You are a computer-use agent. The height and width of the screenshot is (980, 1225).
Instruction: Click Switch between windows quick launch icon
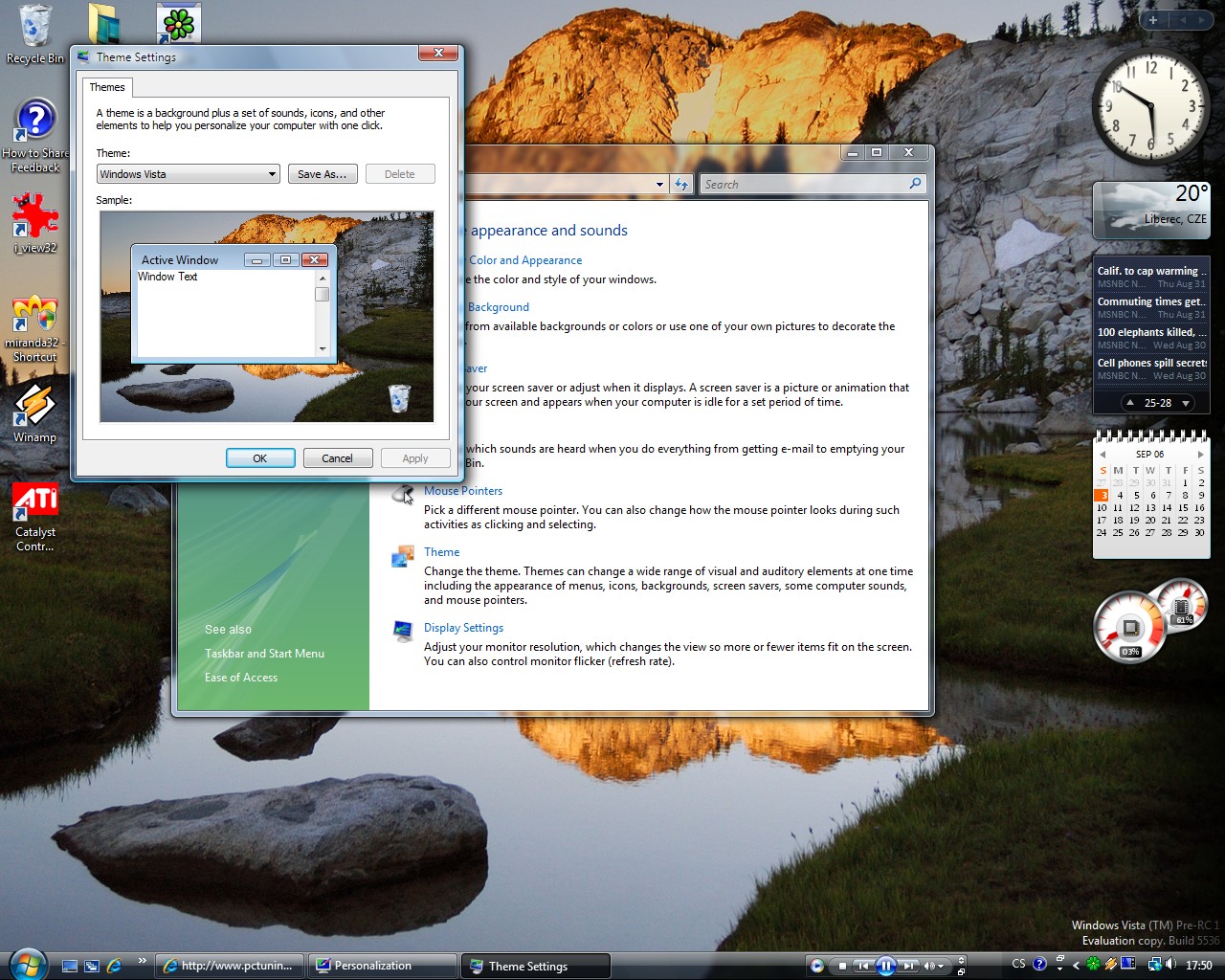click(x=92, y=966)
